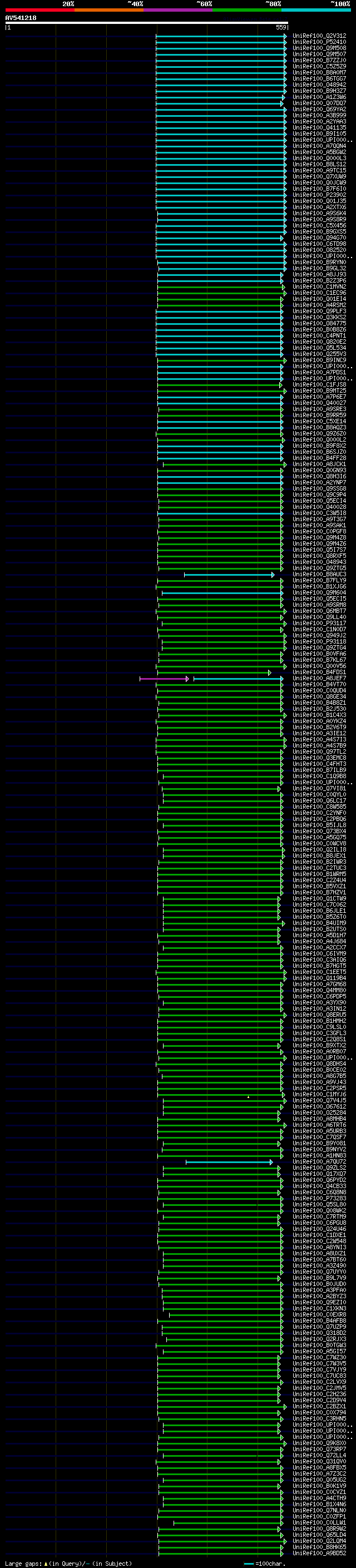Open hit UniRef100_B7ZZJ0
This screenshot has height=1568, width=356.
pos(319,60)
